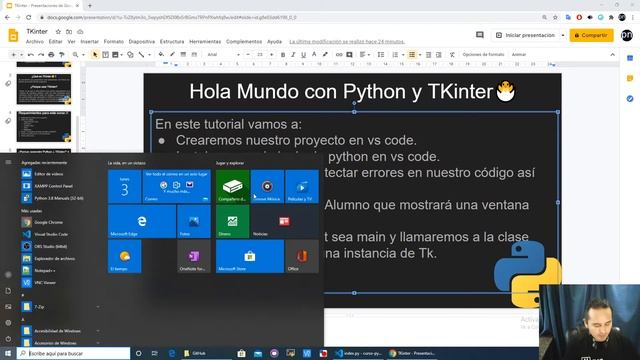
Task: Open the fill color picker
Action: (x=161, y=55)
